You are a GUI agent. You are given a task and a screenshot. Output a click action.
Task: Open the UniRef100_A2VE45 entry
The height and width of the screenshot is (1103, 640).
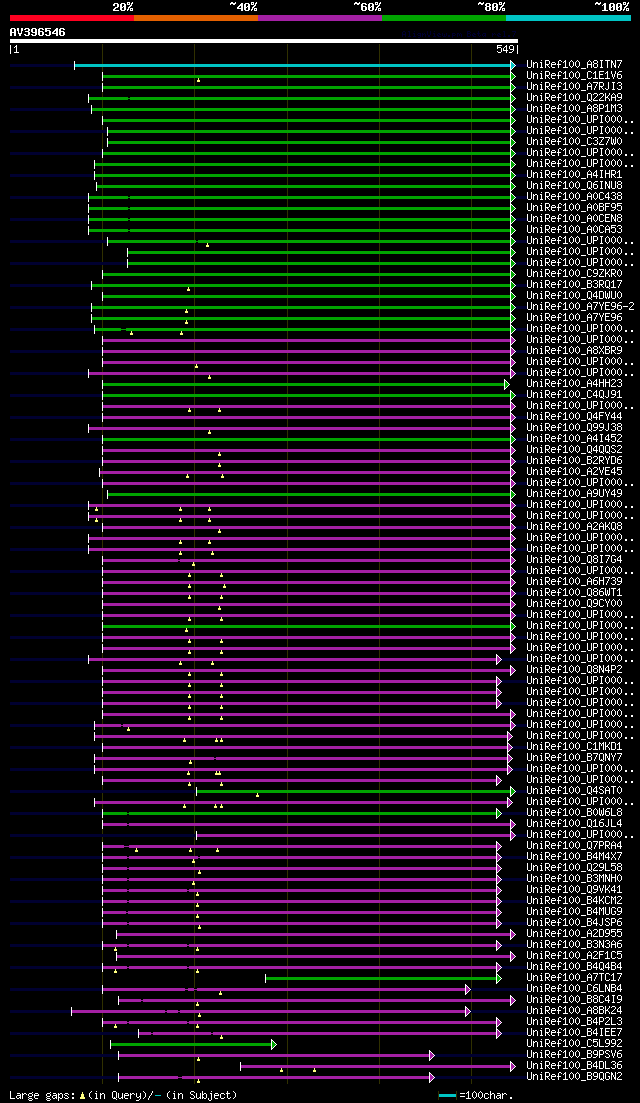click(x=574, y=471)
